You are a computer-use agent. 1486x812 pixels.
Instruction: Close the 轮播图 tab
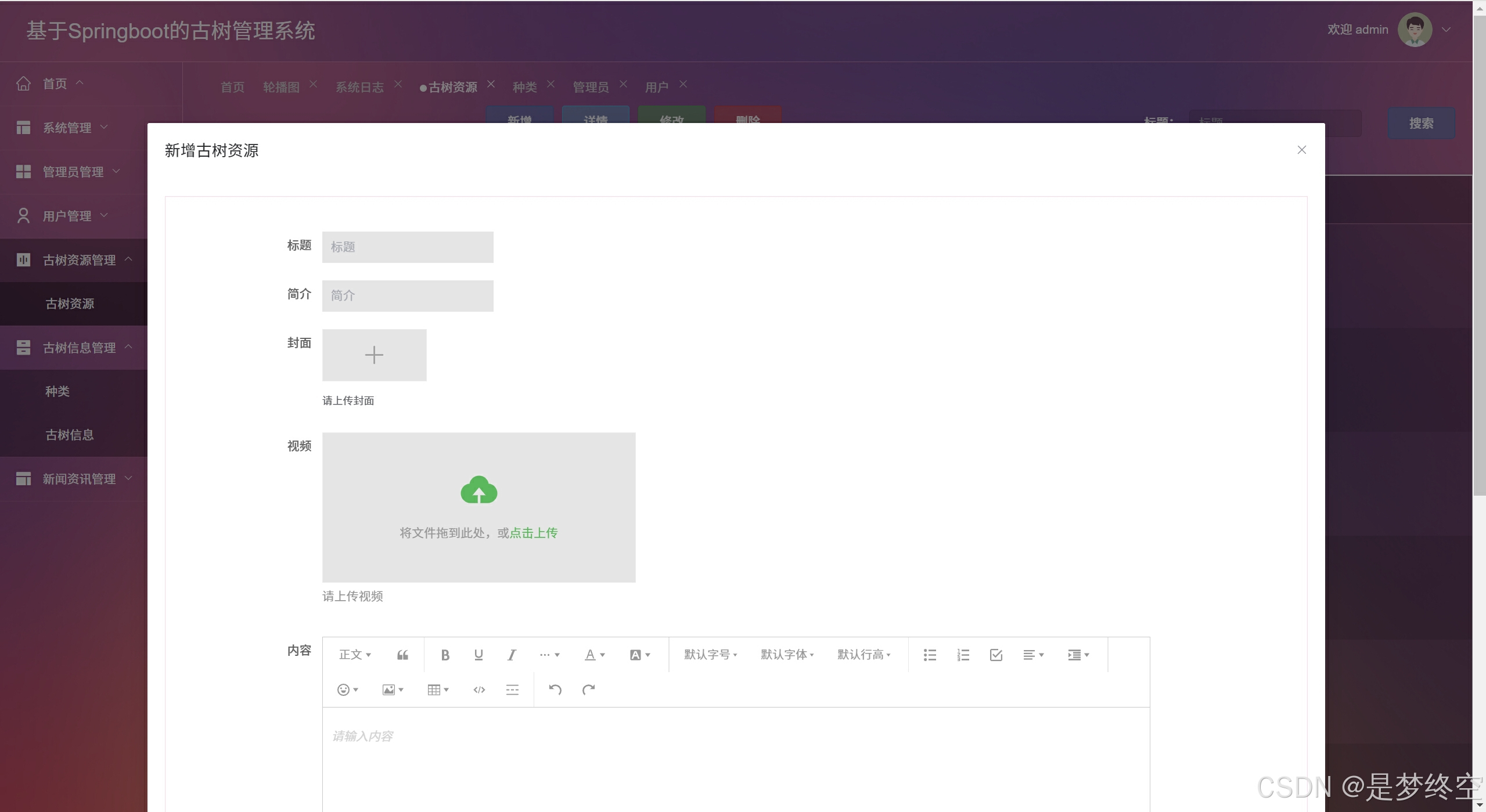(x=313, y=84)
